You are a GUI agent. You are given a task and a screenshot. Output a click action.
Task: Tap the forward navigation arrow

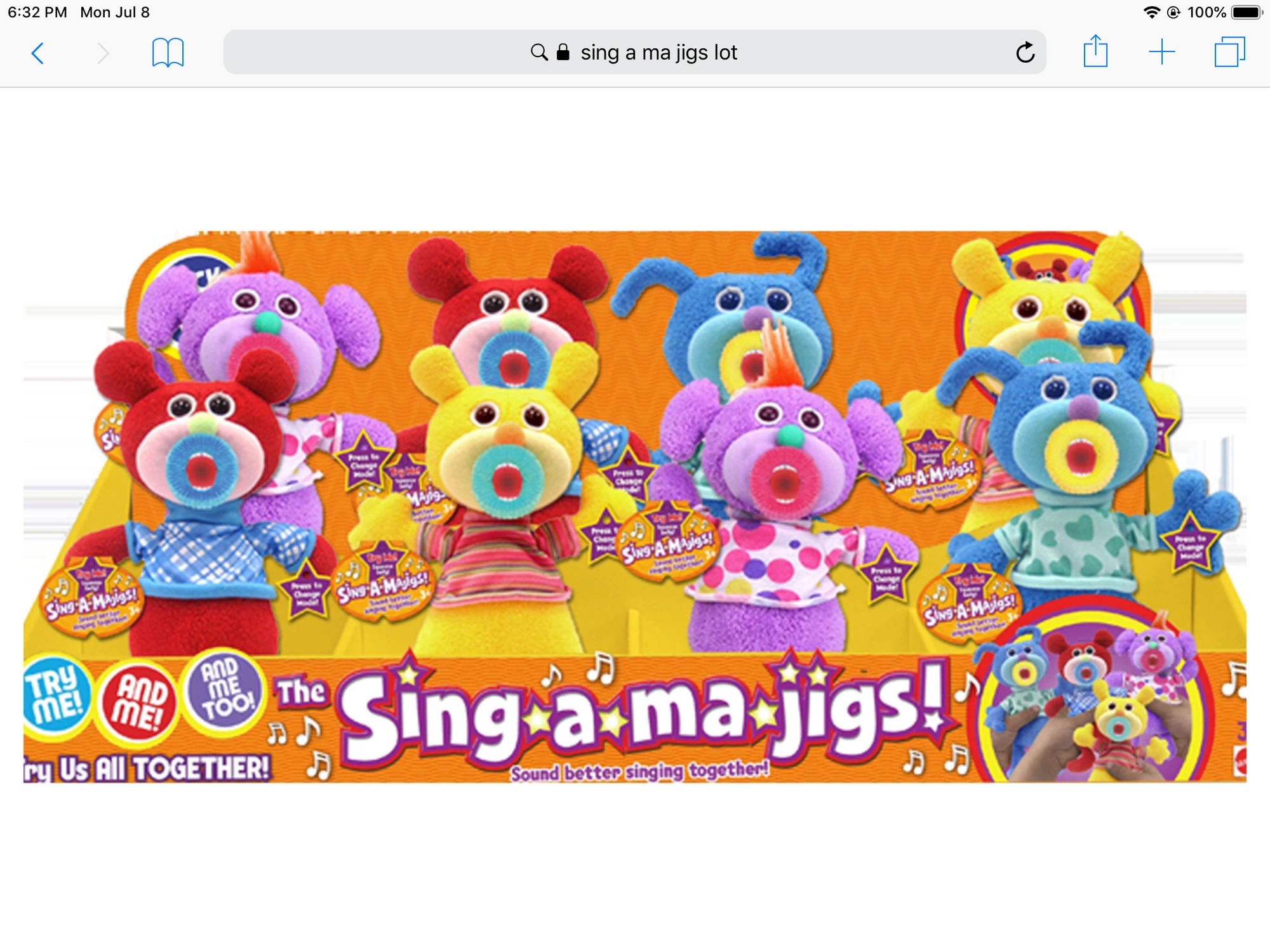coord(104,53)
